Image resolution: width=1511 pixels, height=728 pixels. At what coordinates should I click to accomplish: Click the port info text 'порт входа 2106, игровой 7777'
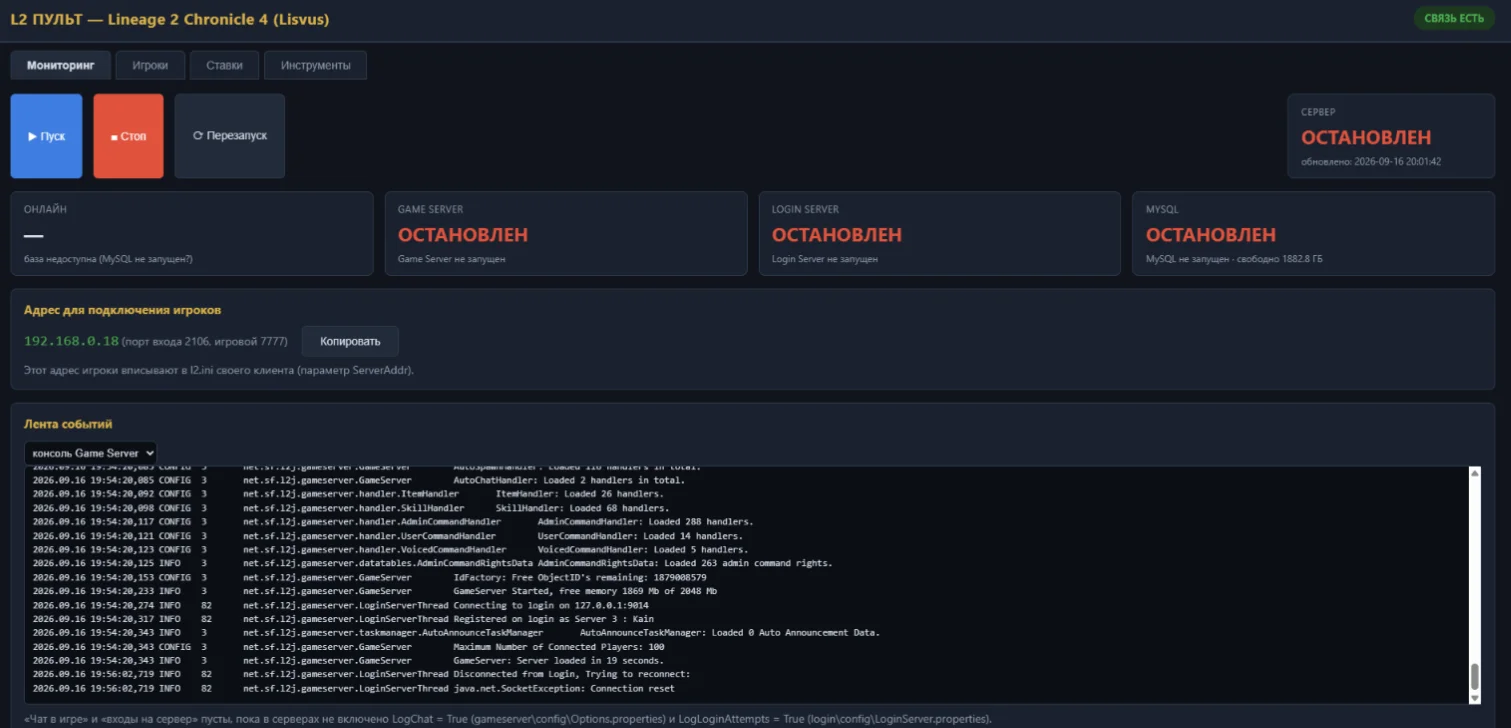click(204, 342)
